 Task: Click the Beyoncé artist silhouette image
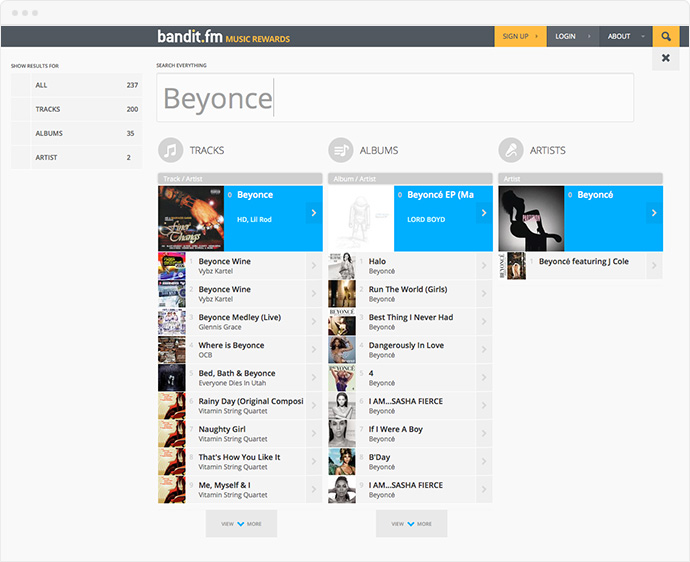[x=531, y=219]
